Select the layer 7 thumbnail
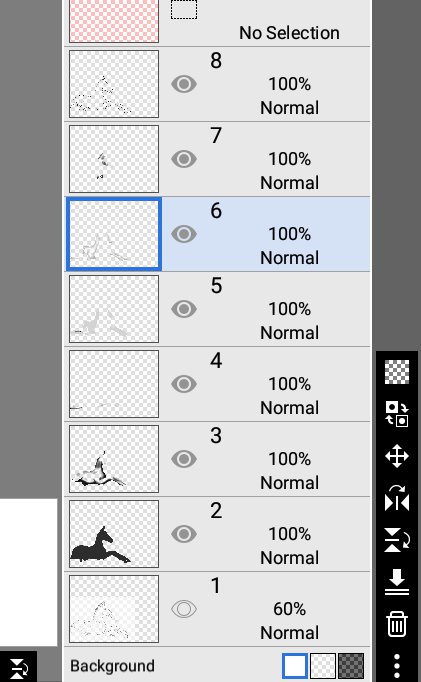This screenshot has width=421, height=682. pos(114,159)
